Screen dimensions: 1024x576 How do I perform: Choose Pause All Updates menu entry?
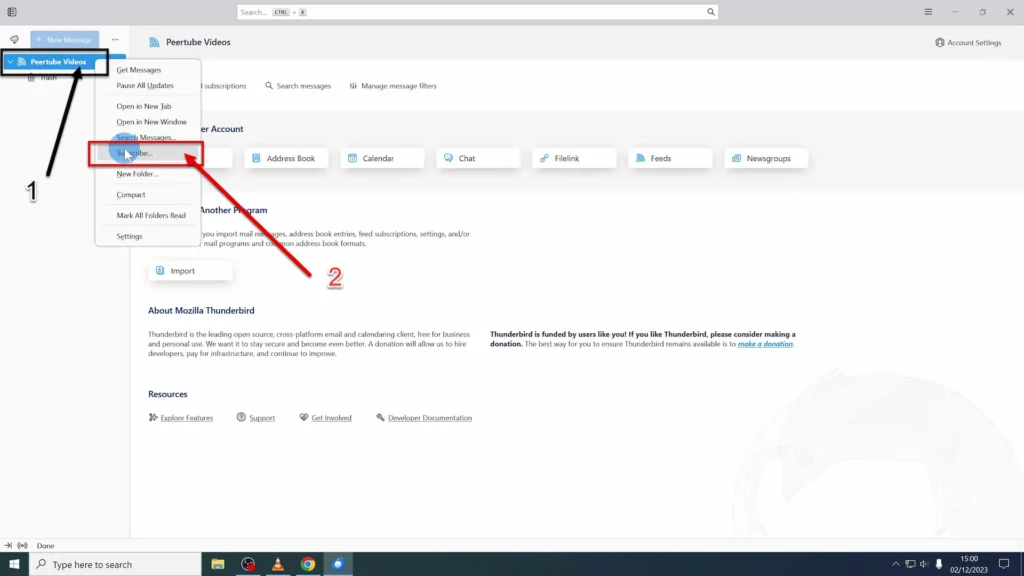point(145,86)
